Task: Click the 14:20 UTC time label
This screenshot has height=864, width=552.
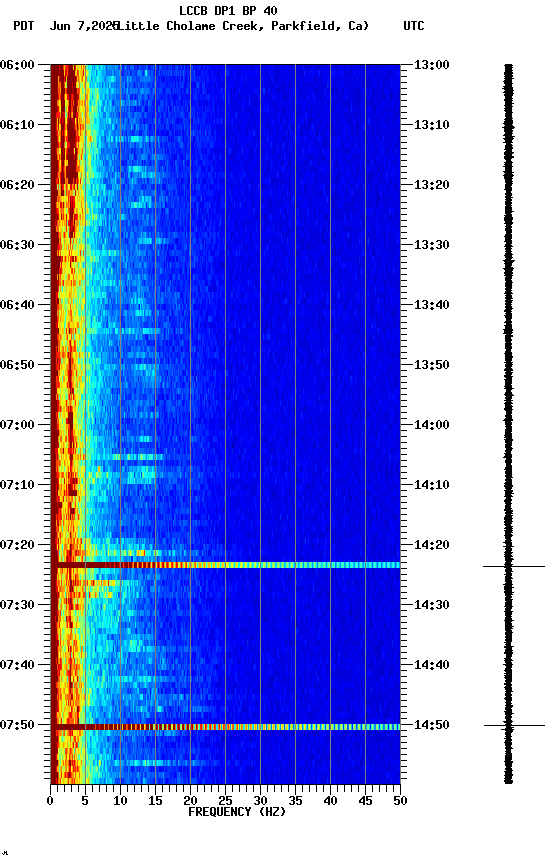Action: pyautogui.click(x=431, y=545)
